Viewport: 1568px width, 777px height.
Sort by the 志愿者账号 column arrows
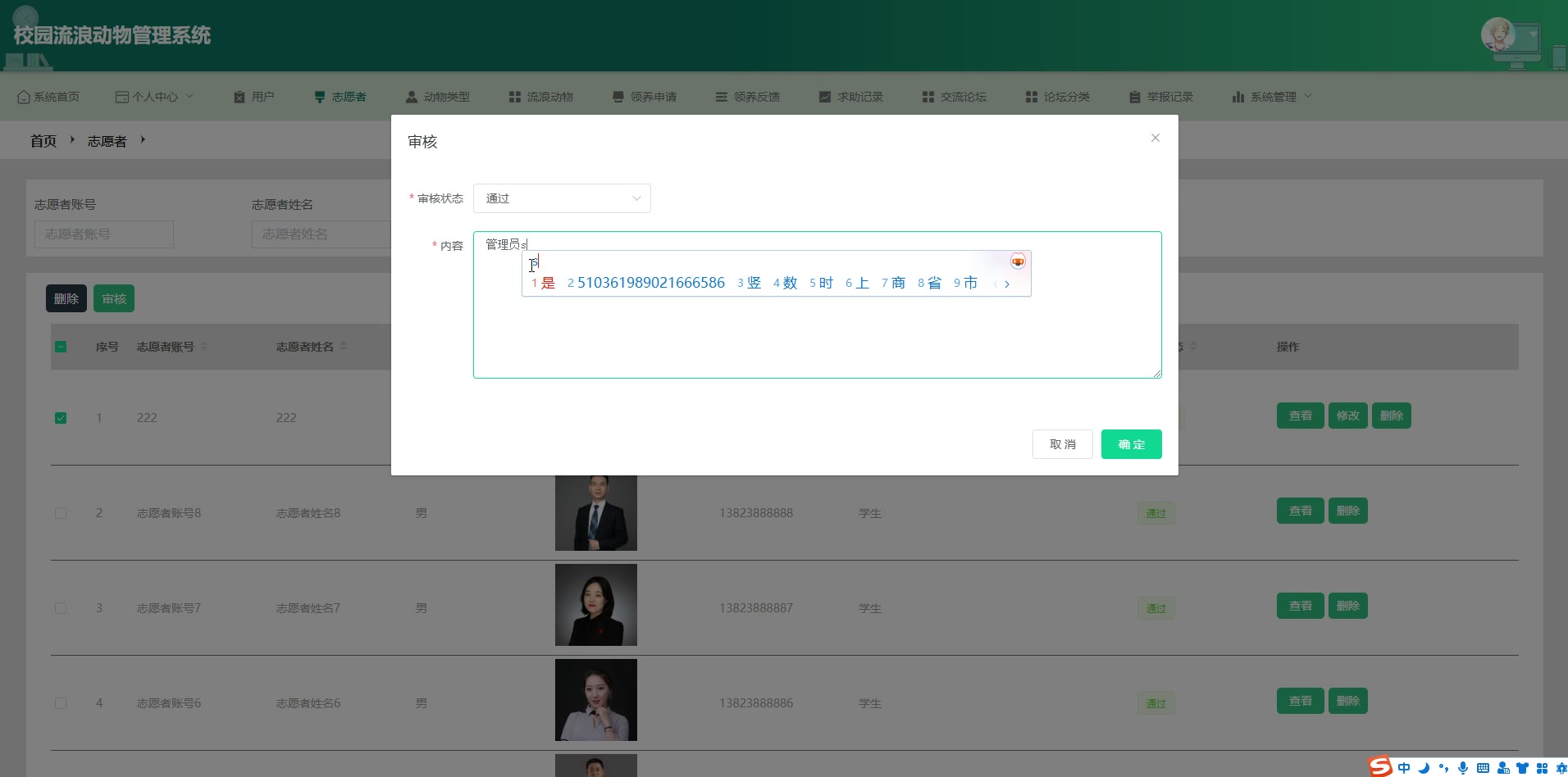pos(204,347)
